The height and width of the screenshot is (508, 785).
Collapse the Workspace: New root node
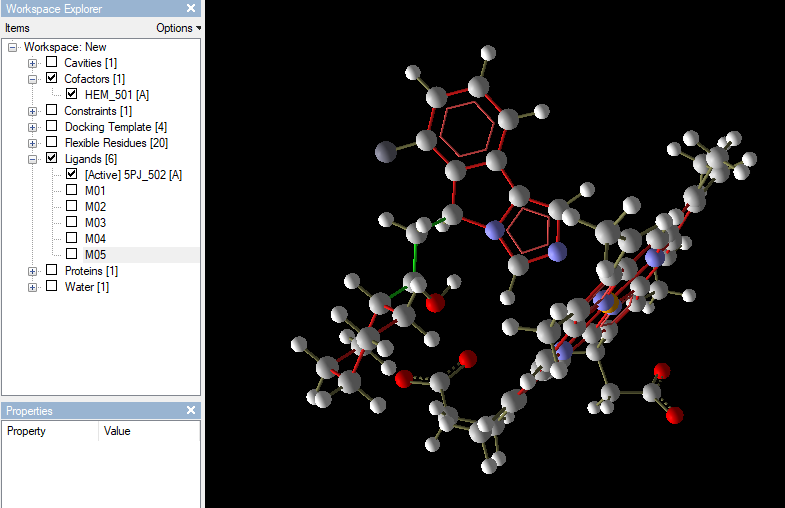pos(13,47)
